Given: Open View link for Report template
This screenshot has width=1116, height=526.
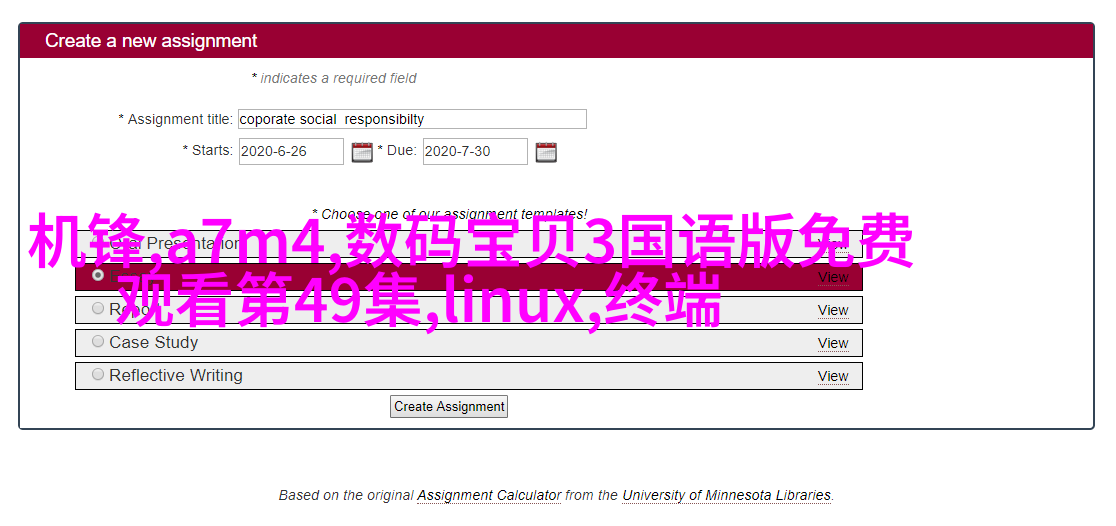Looking at the screenshot, I should 832,310.
